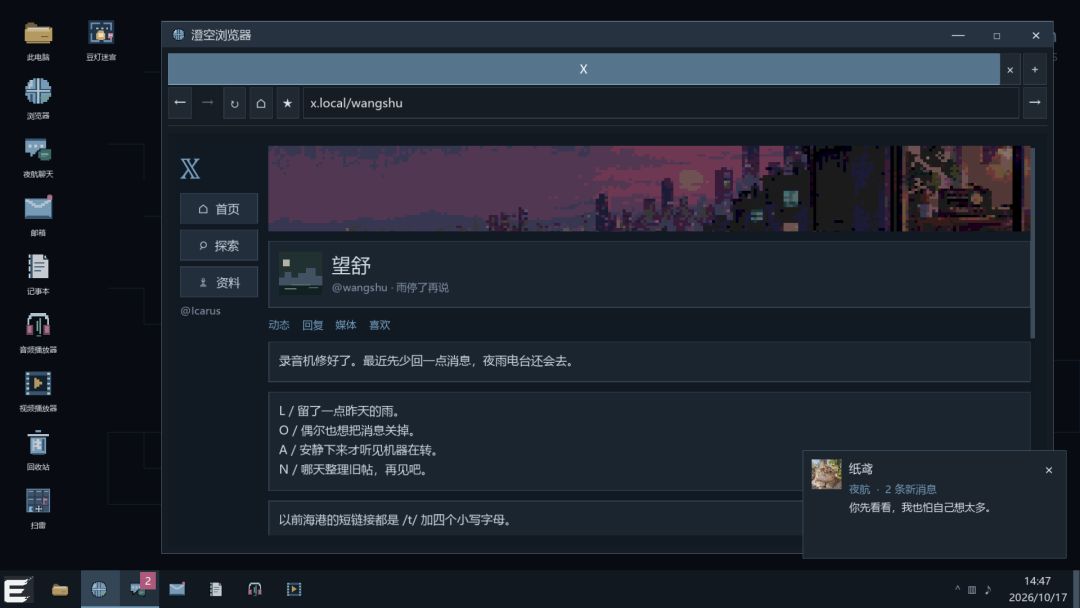The width and height of the screenshot is (1080, 608).
Task: Open the 此电脑 desktop icon
Action: point(38,41)
